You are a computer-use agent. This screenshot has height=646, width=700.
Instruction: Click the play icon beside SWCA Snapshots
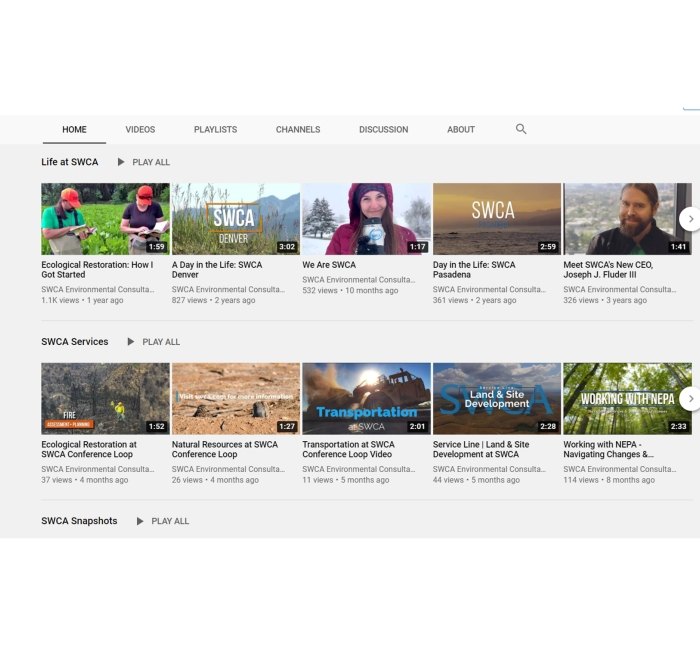pyautogui.click(x=140, y=521)
